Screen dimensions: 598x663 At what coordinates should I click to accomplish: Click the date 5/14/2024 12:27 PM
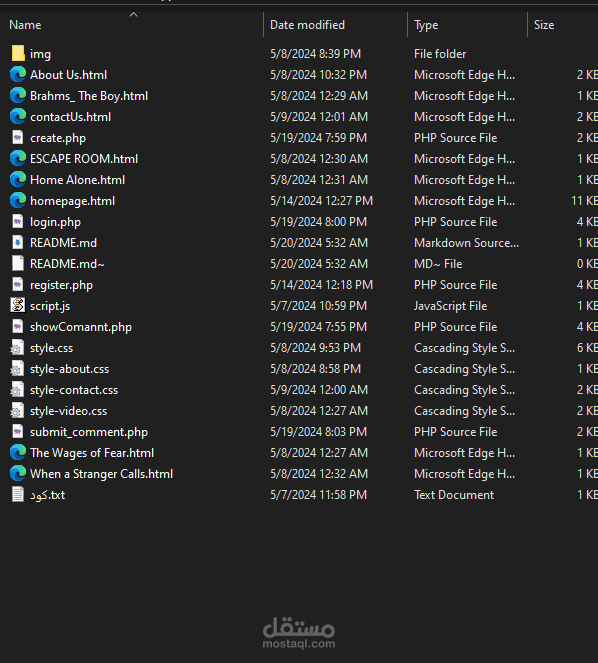[x=321, y=201]
